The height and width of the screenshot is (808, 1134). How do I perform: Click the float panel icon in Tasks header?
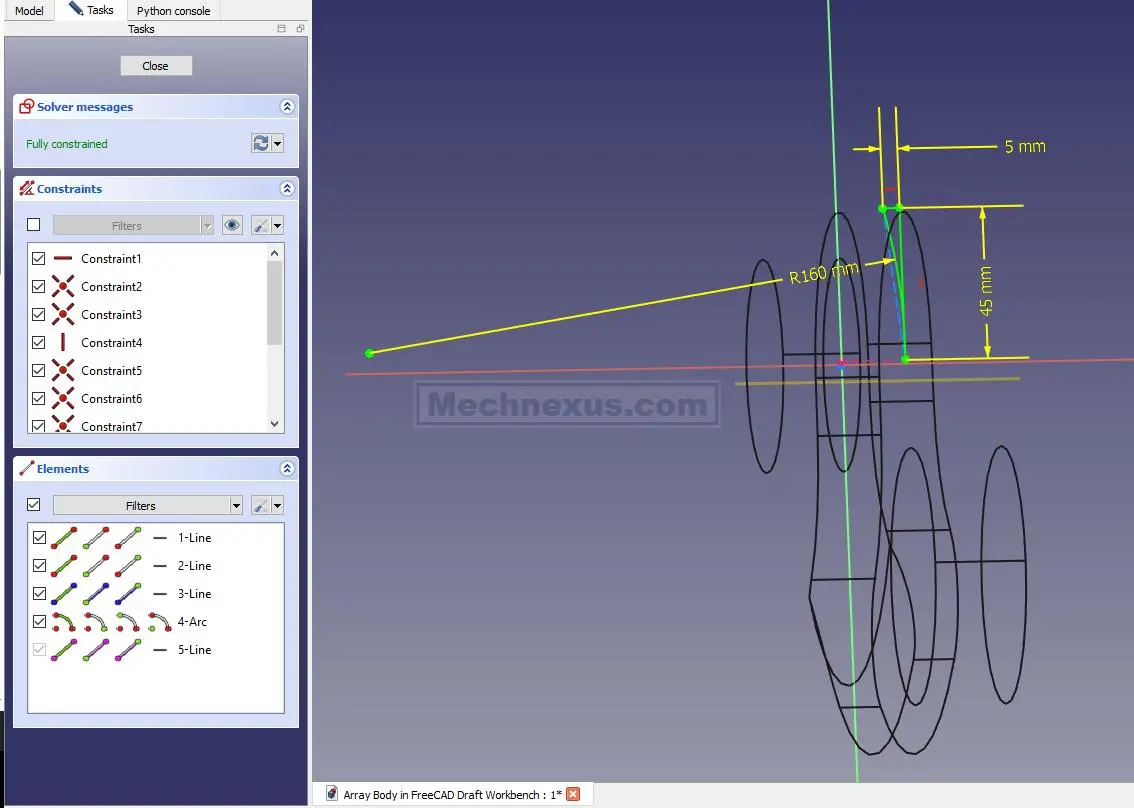pyautogui.click(x=282, y=29)
